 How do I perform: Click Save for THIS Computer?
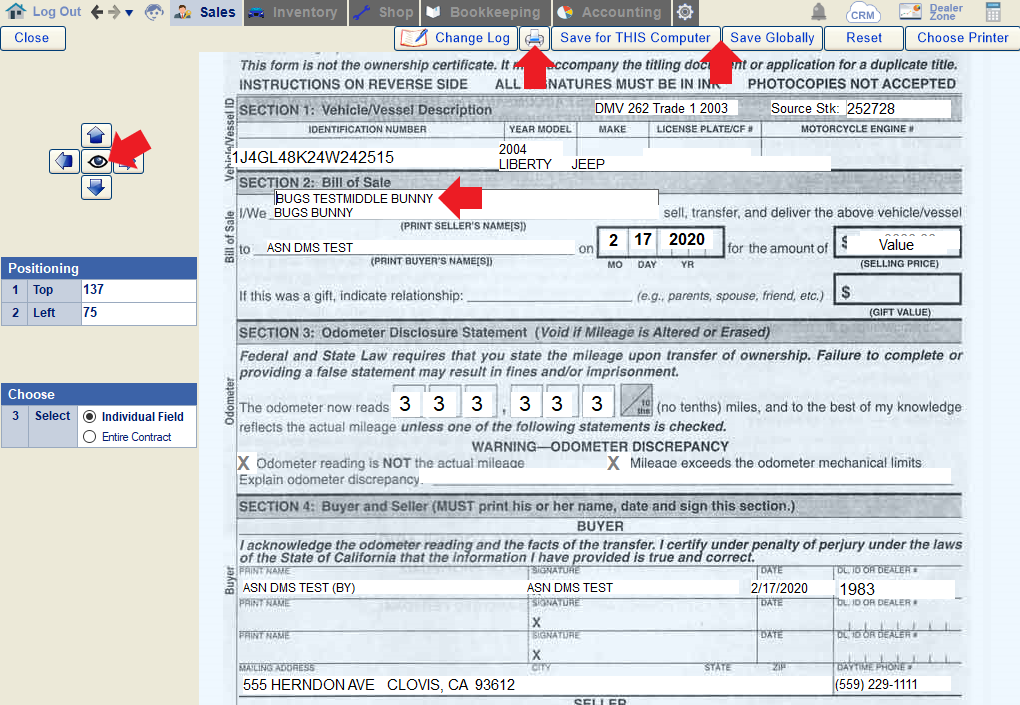(636, 38)
